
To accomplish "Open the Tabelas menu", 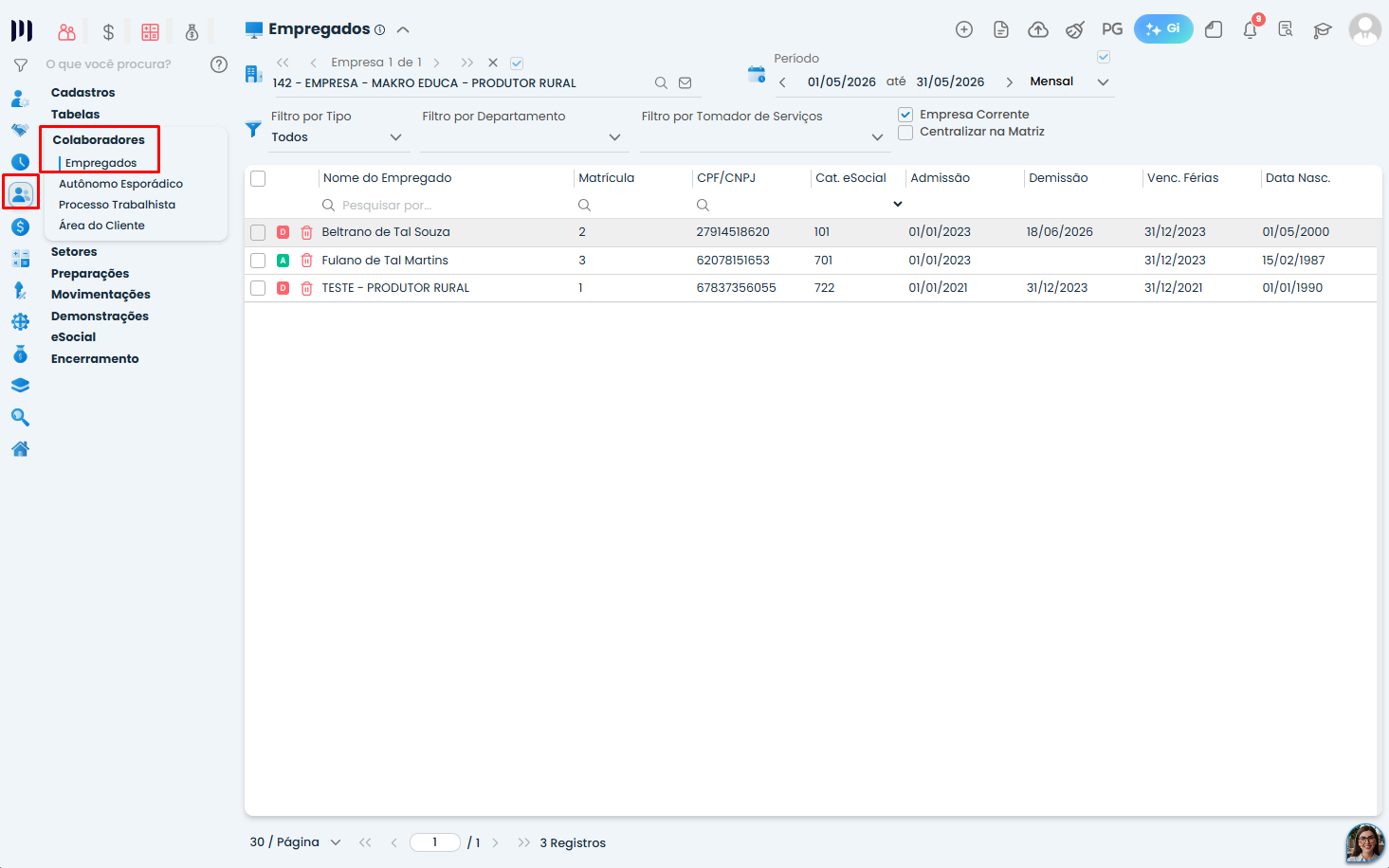I will pyautogui.click(x=76, y=115).
